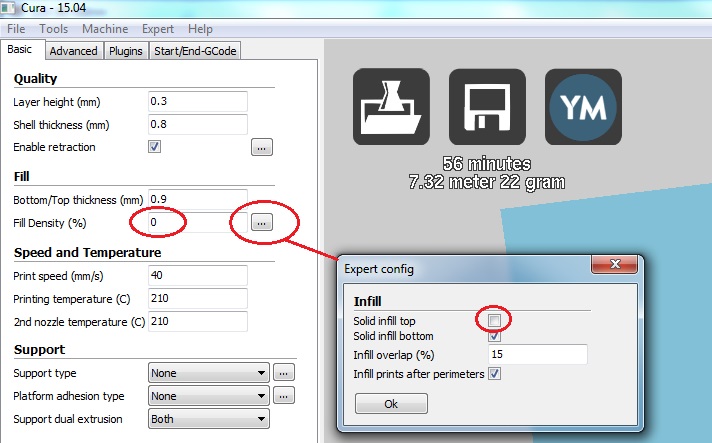712x443 pixels.
Task: Open the Tools menu
Action: [x=54, y=29]
